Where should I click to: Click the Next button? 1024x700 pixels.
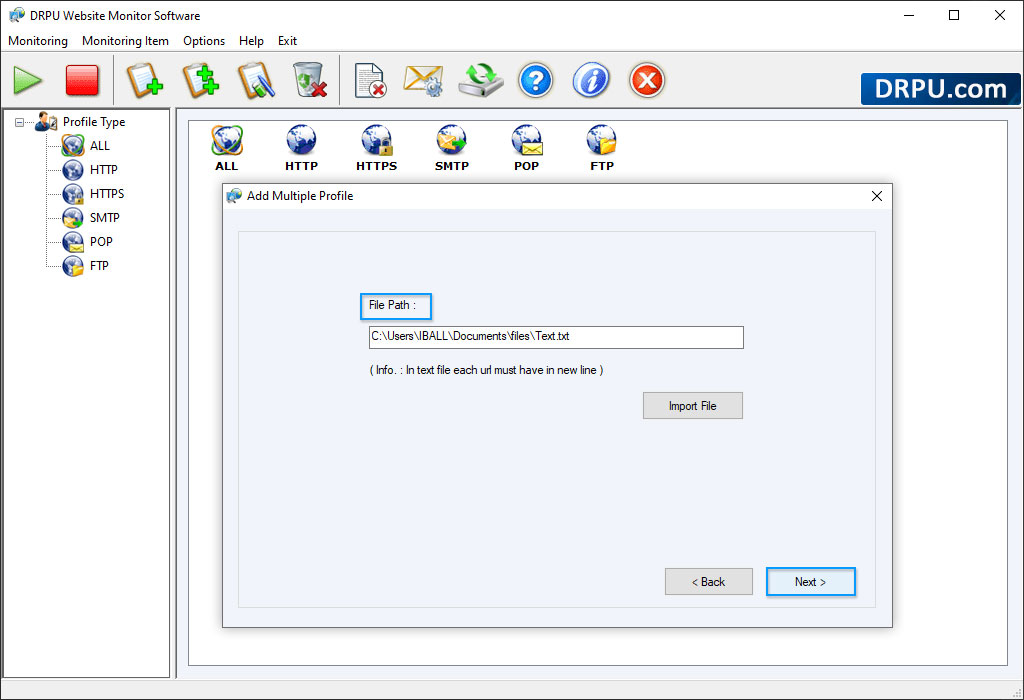pos(810,582)
